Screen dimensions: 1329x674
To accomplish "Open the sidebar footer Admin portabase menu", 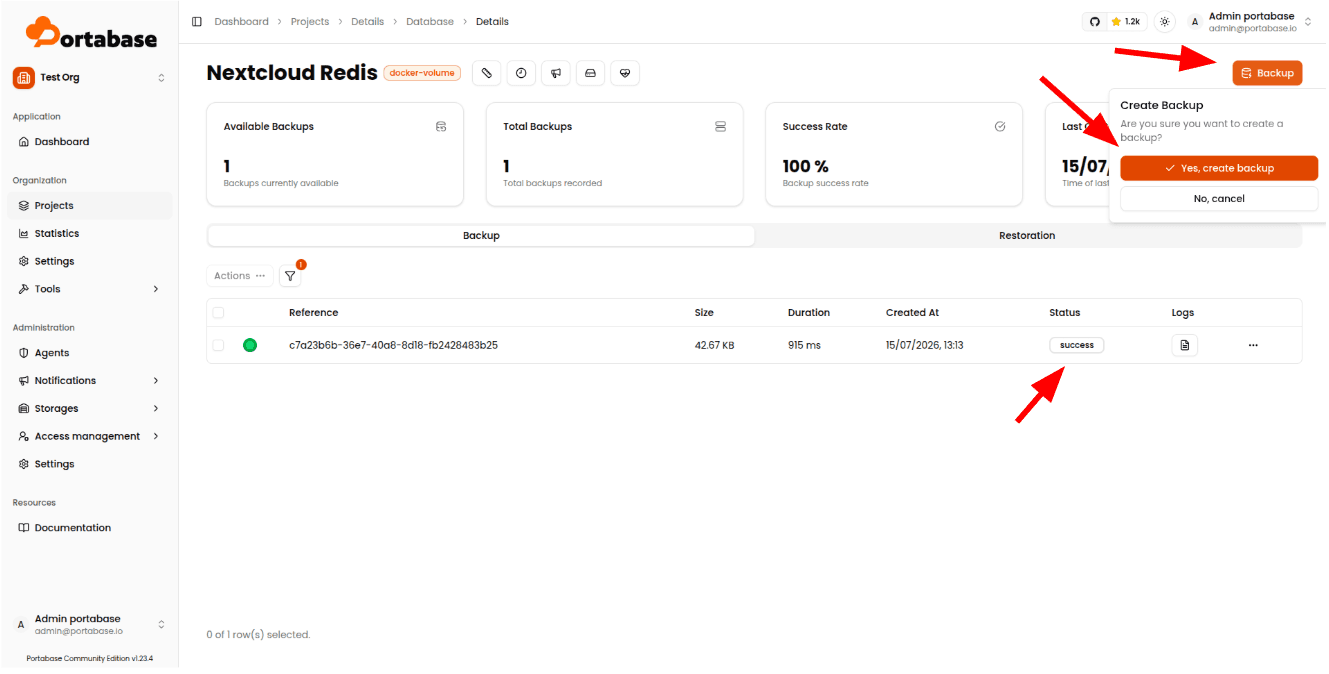I will pos(89,624).
